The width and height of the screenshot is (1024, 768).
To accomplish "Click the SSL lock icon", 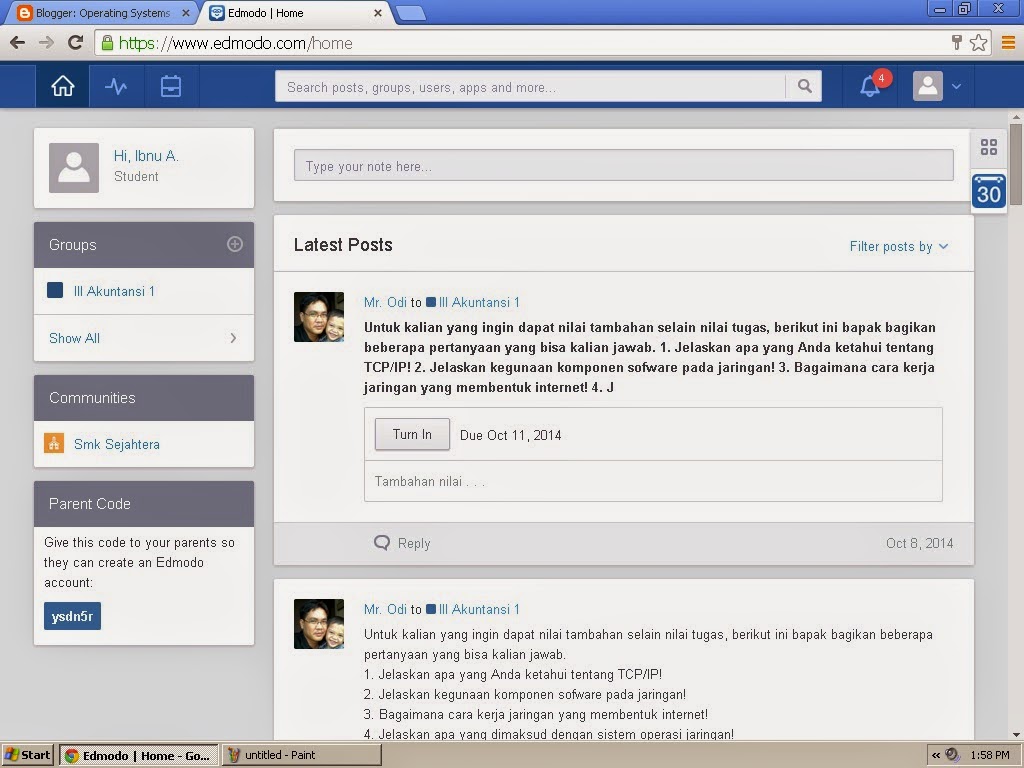I will pyautogui.click(x=107, y=43).
